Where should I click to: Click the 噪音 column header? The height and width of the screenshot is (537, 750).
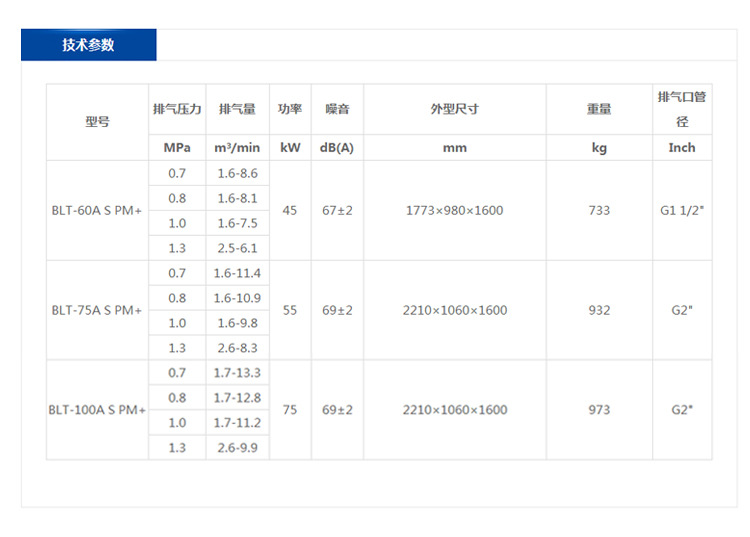[x=337, y=109]
